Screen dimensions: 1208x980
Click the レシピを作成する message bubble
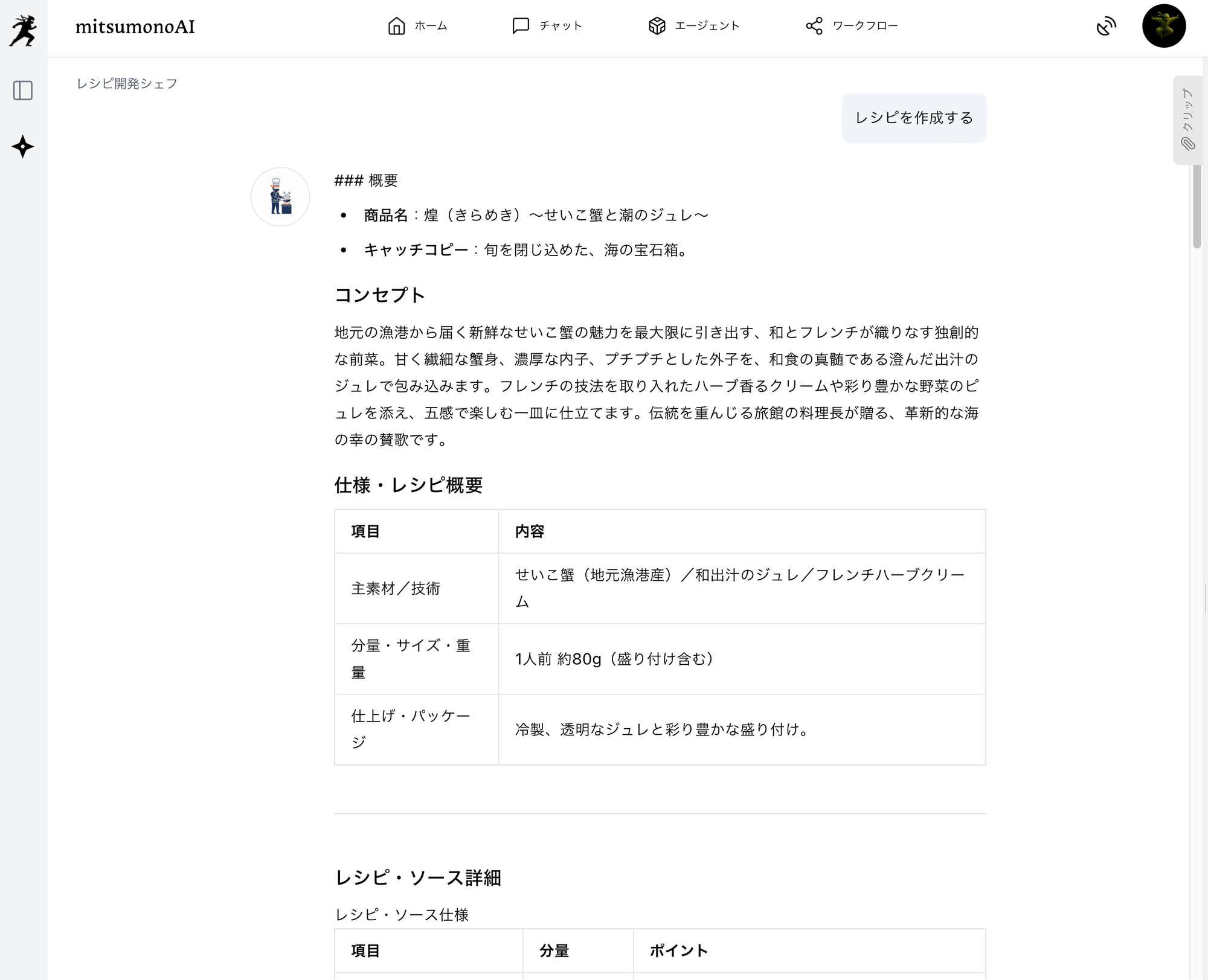(x=913, y=118)
